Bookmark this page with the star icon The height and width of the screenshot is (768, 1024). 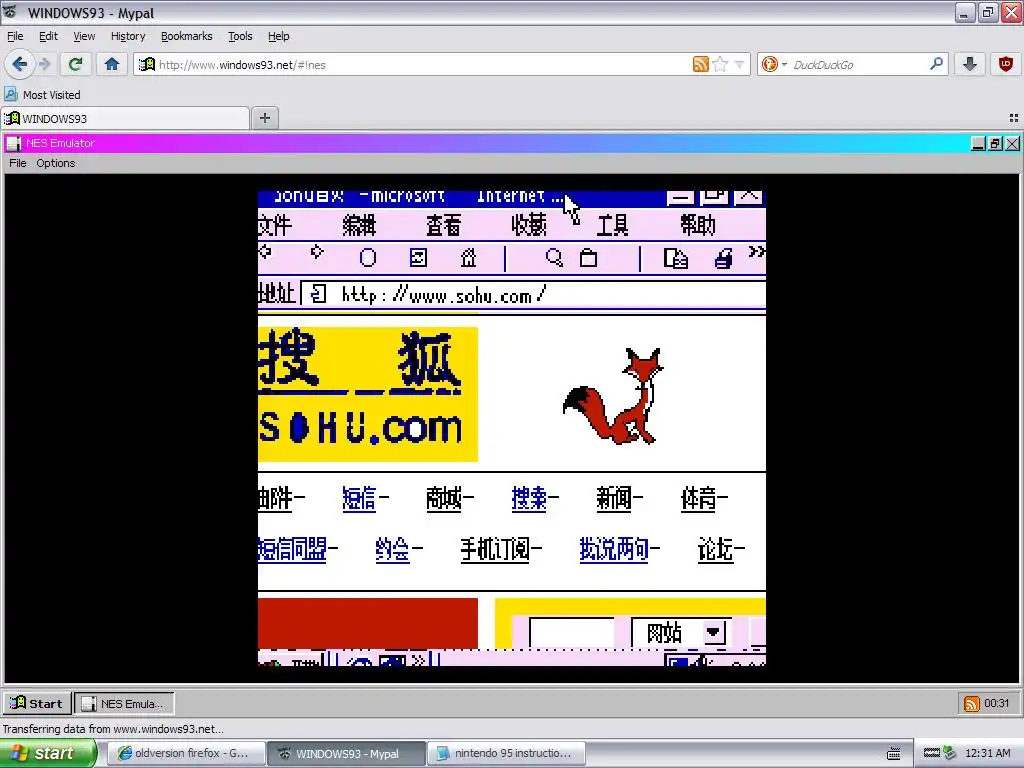click(x=720, y=64)
